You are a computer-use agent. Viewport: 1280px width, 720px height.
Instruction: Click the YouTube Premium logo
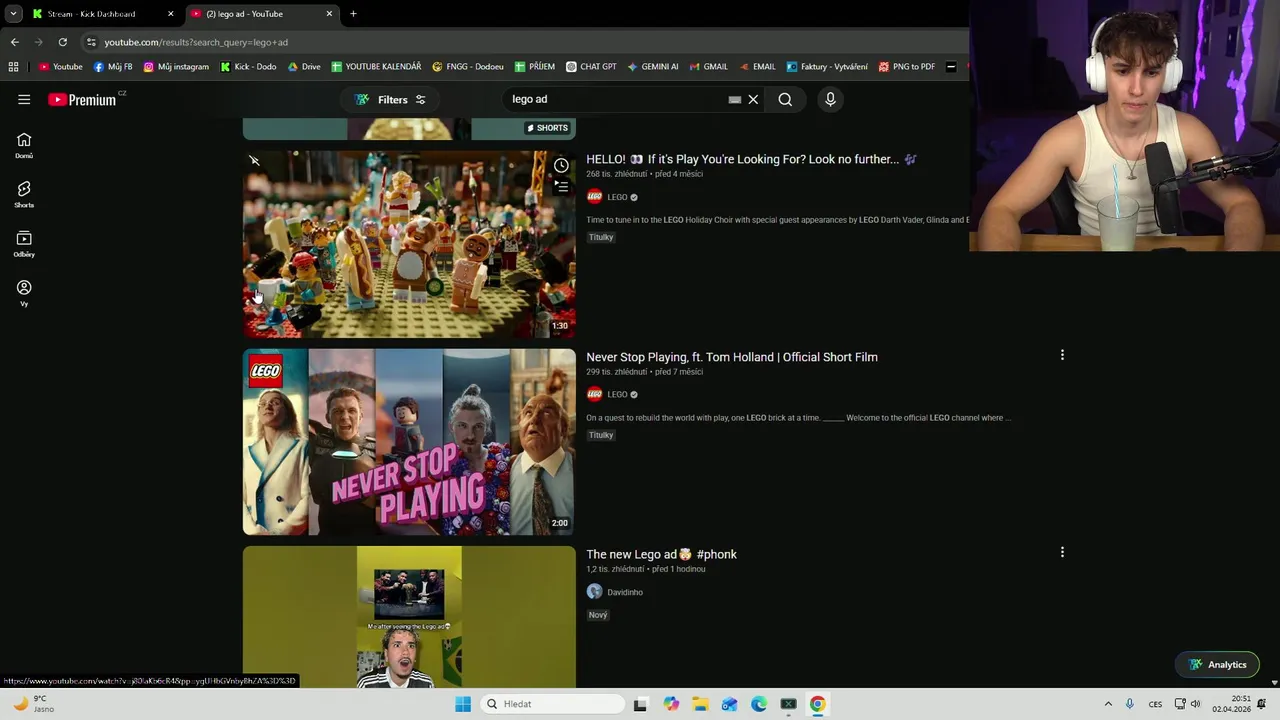[82, 100]
